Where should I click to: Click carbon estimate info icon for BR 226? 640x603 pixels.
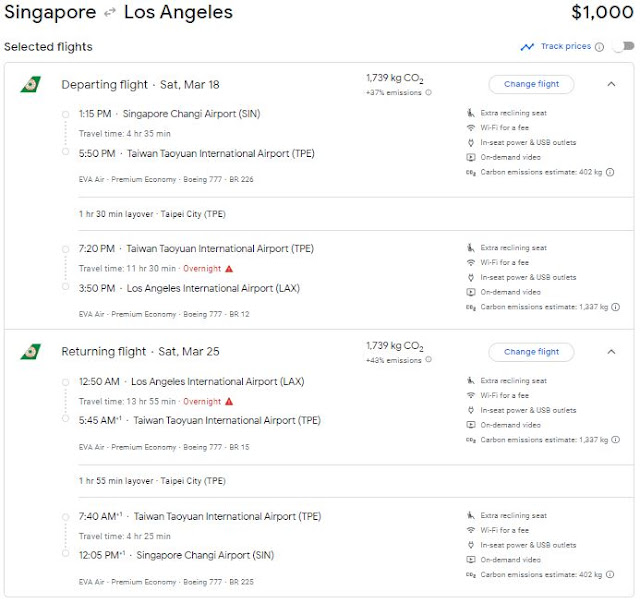[610, 172]
